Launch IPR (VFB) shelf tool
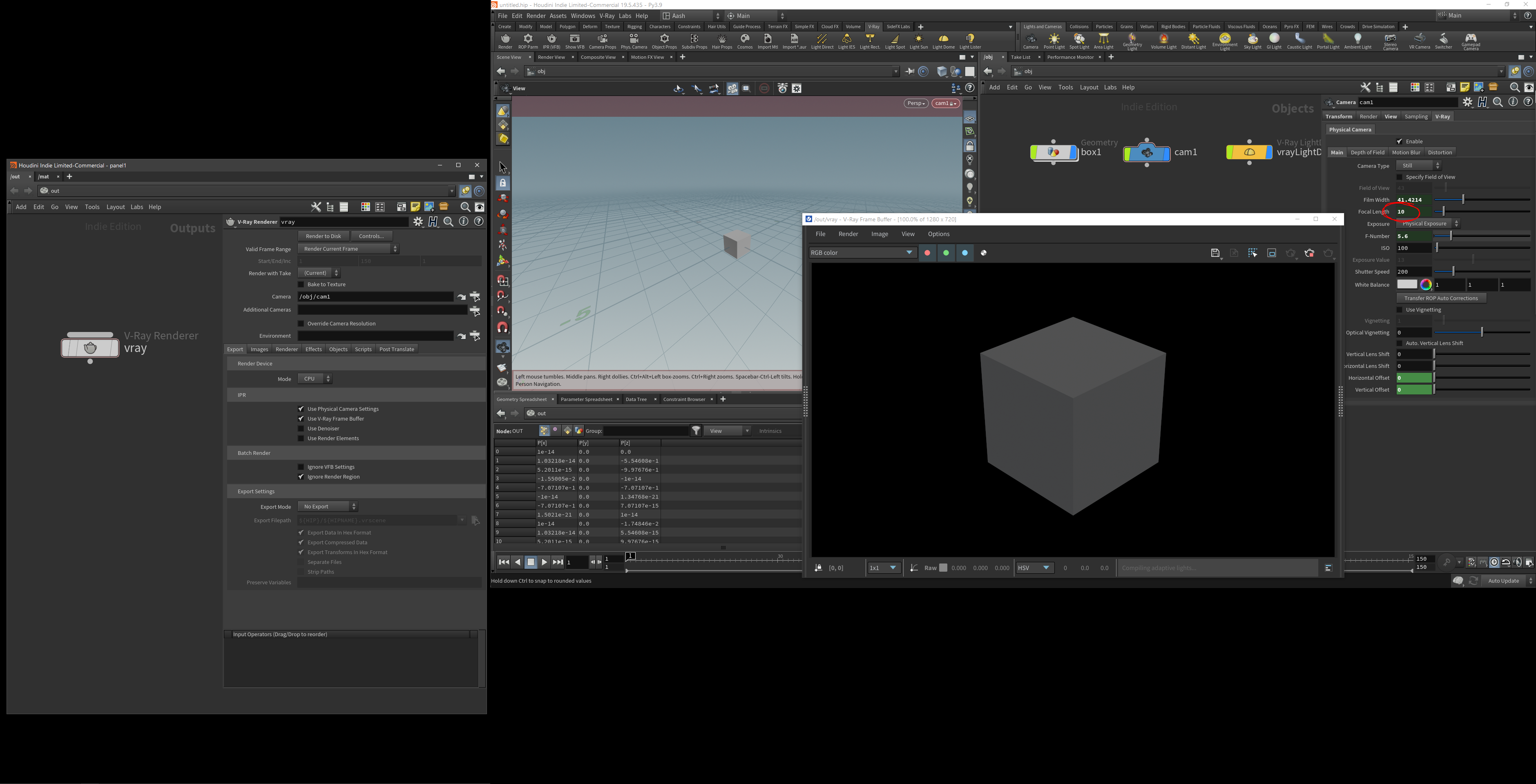This screenshot has width=1536, height=784. pyautogui.click(x=551, y=41)
